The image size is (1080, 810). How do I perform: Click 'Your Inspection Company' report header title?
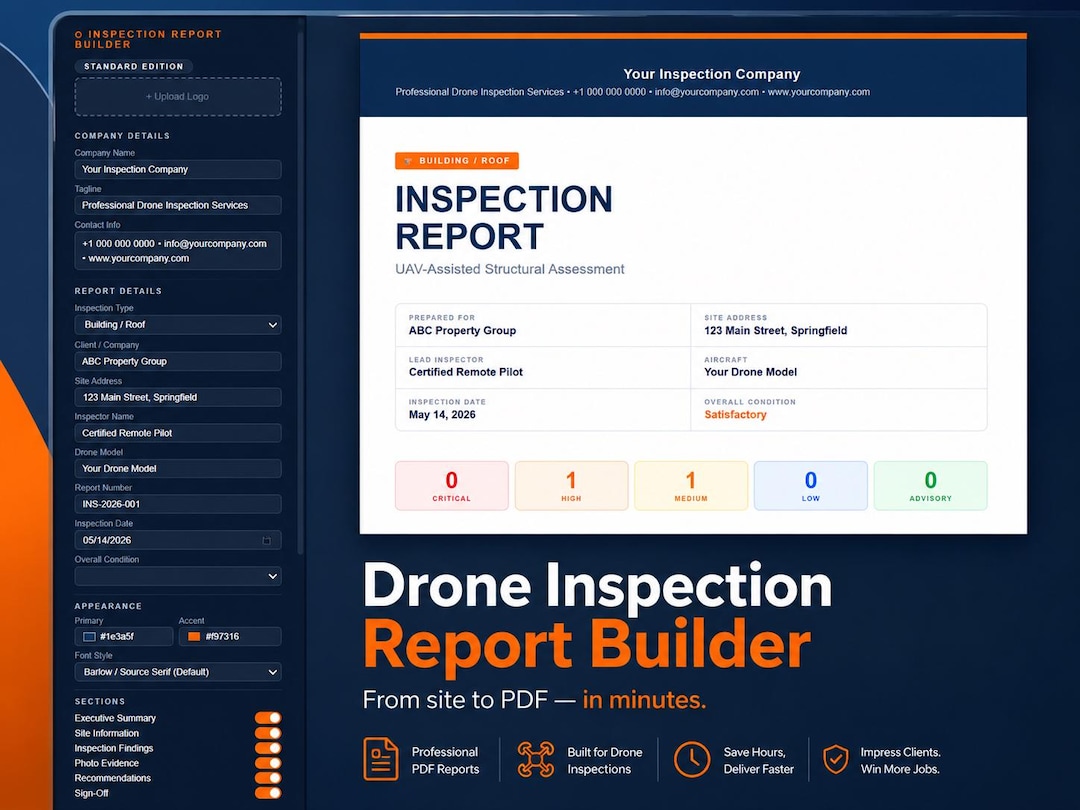pos(712,74)
